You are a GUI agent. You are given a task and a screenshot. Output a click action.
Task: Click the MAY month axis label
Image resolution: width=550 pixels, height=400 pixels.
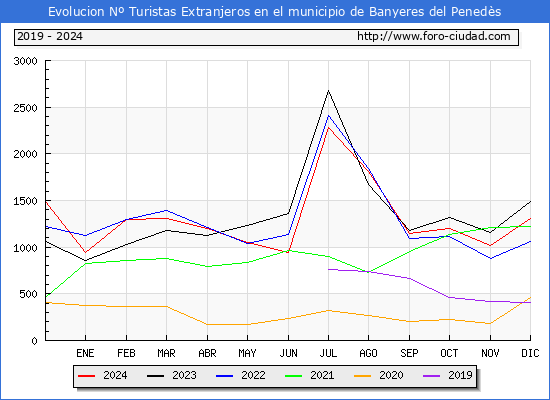click(247, 353)
